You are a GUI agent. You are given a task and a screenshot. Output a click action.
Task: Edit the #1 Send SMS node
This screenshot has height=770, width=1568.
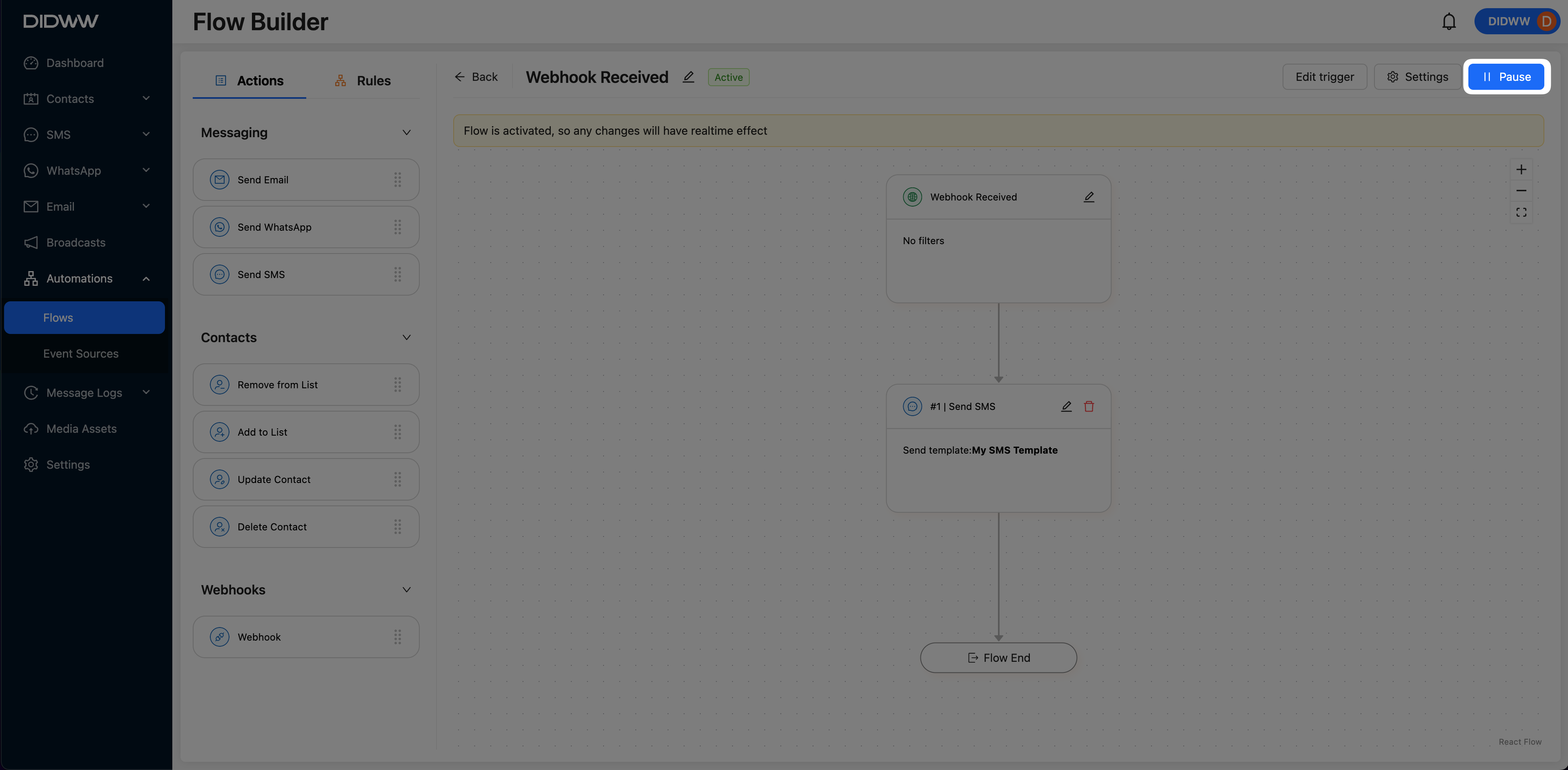click(x=1066, y=407)
